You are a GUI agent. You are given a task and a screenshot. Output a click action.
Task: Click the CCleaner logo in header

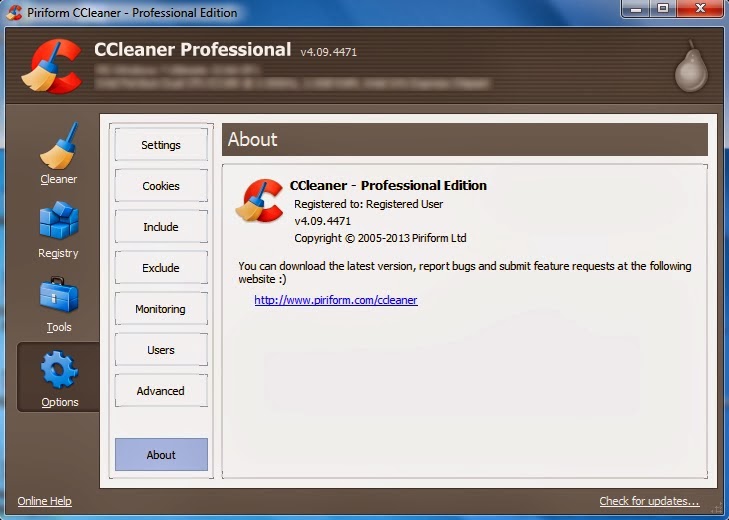[52, 67]
